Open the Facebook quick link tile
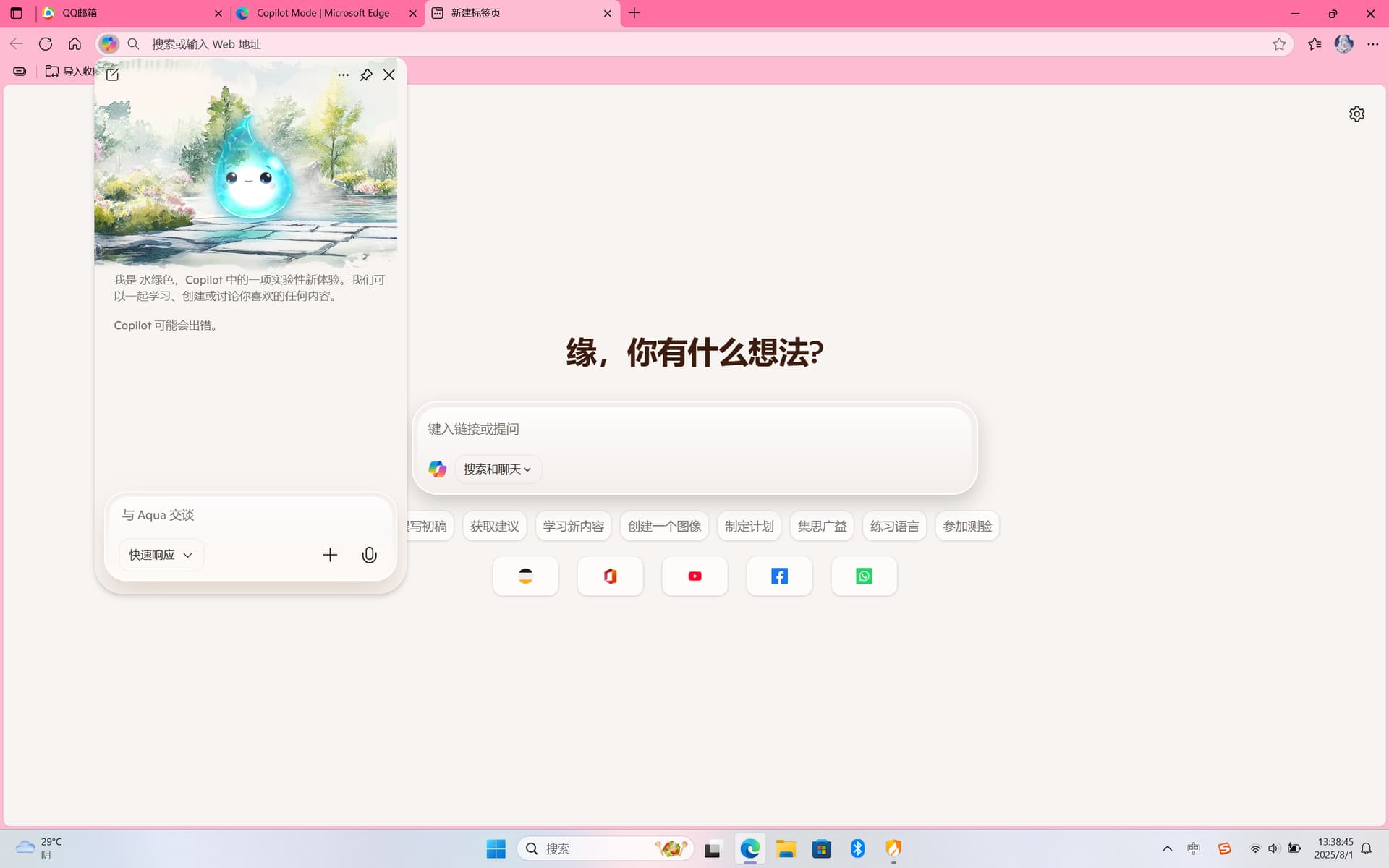Image resolution: width=1389 pixels, height=868 pixels. point(779,576)
